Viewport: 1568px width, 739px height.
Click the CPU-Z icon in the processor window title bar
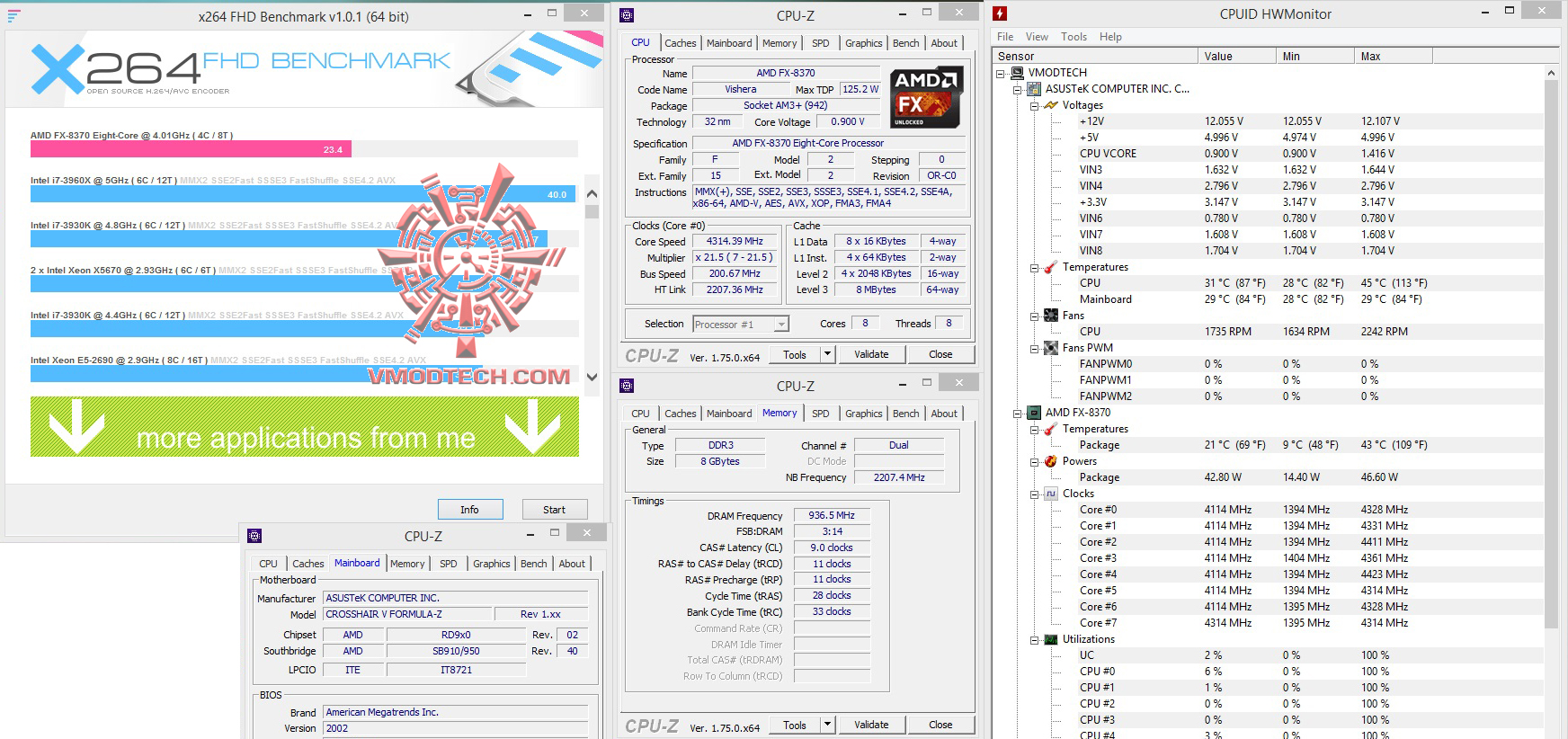click(627, 15)
